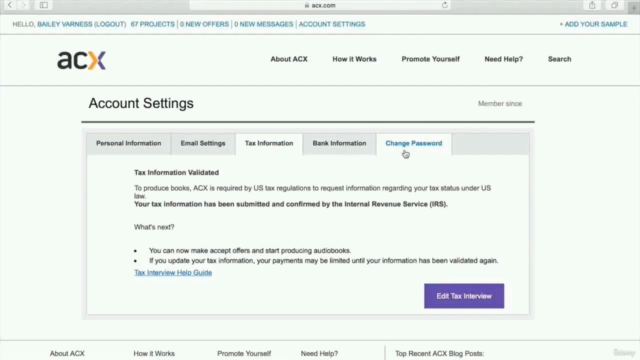Click + Add Your Sample

click(593, 24)
